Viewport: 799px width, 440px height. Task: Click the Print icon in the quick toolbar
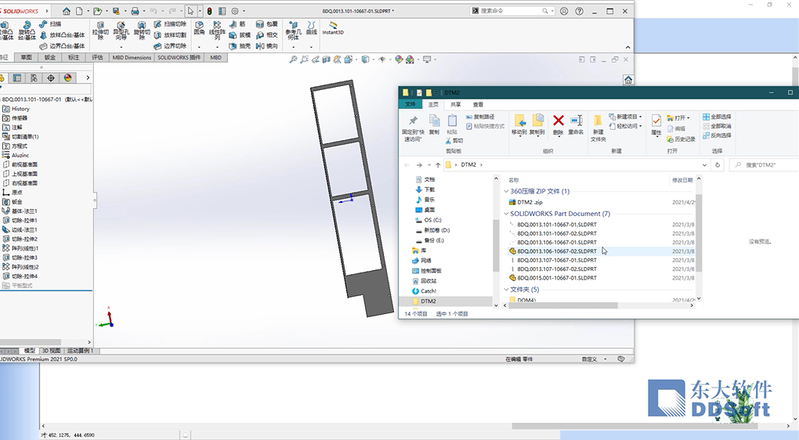click(x=135, y=9)
